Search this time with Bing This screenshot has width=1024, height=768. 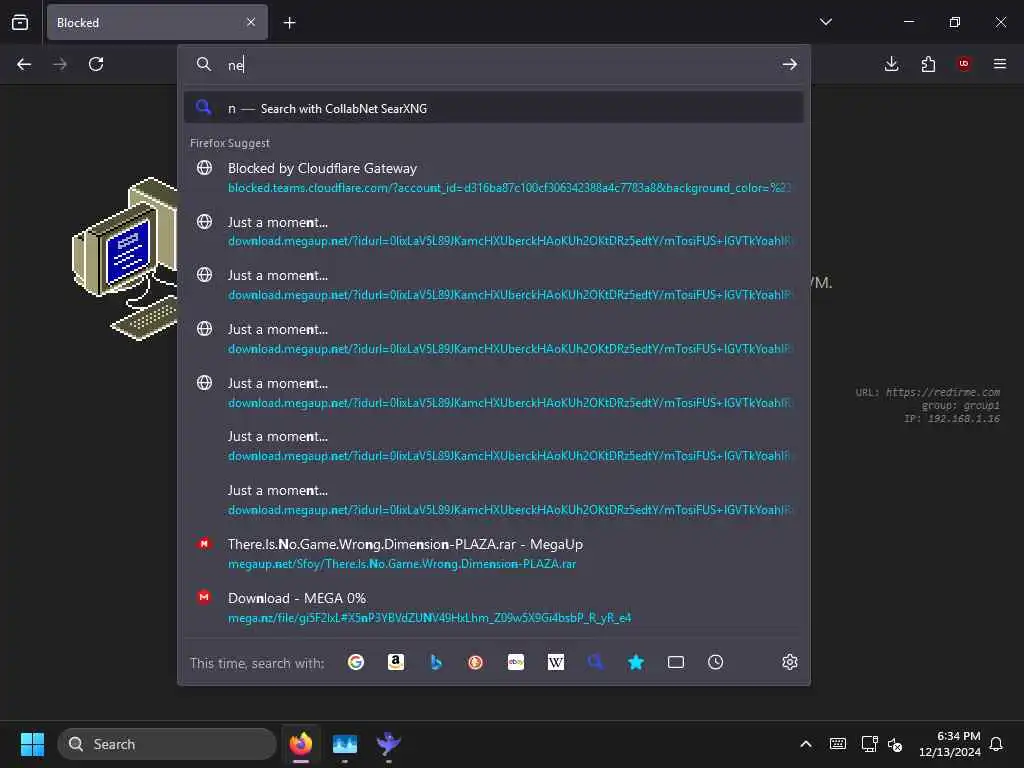pyautogui.click(x=436, y=662)
